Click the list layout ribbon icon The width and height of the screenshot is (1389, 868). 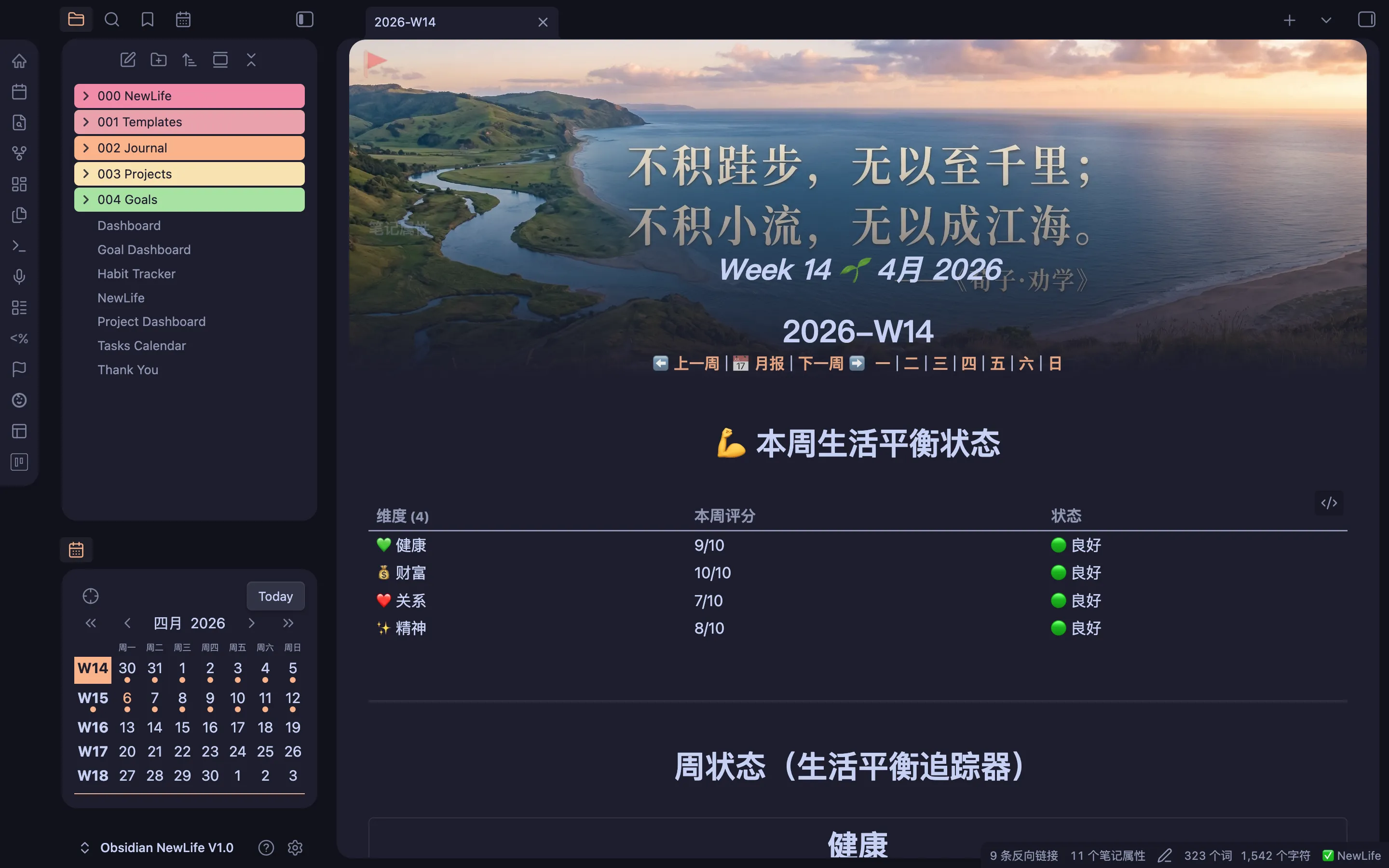point(19,308)
